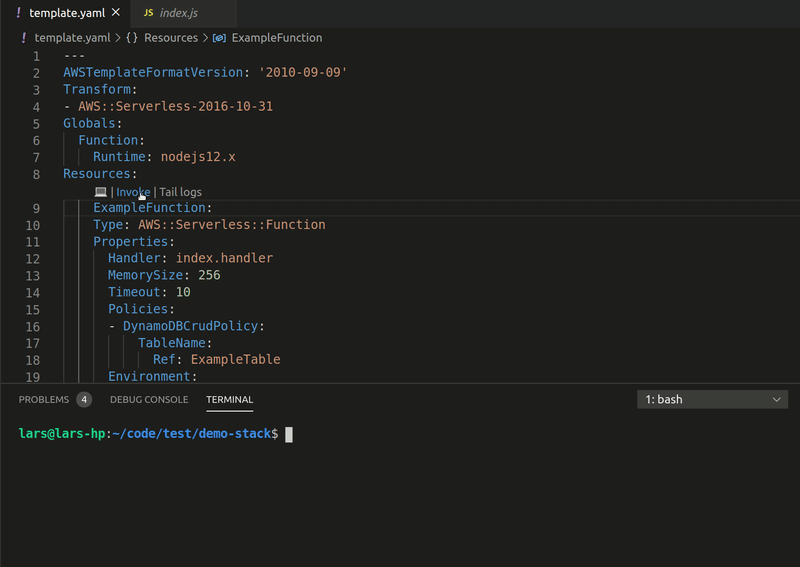
Task: Click the YAML exclamation icon on template.yaml tab
Action: point(19,13)
